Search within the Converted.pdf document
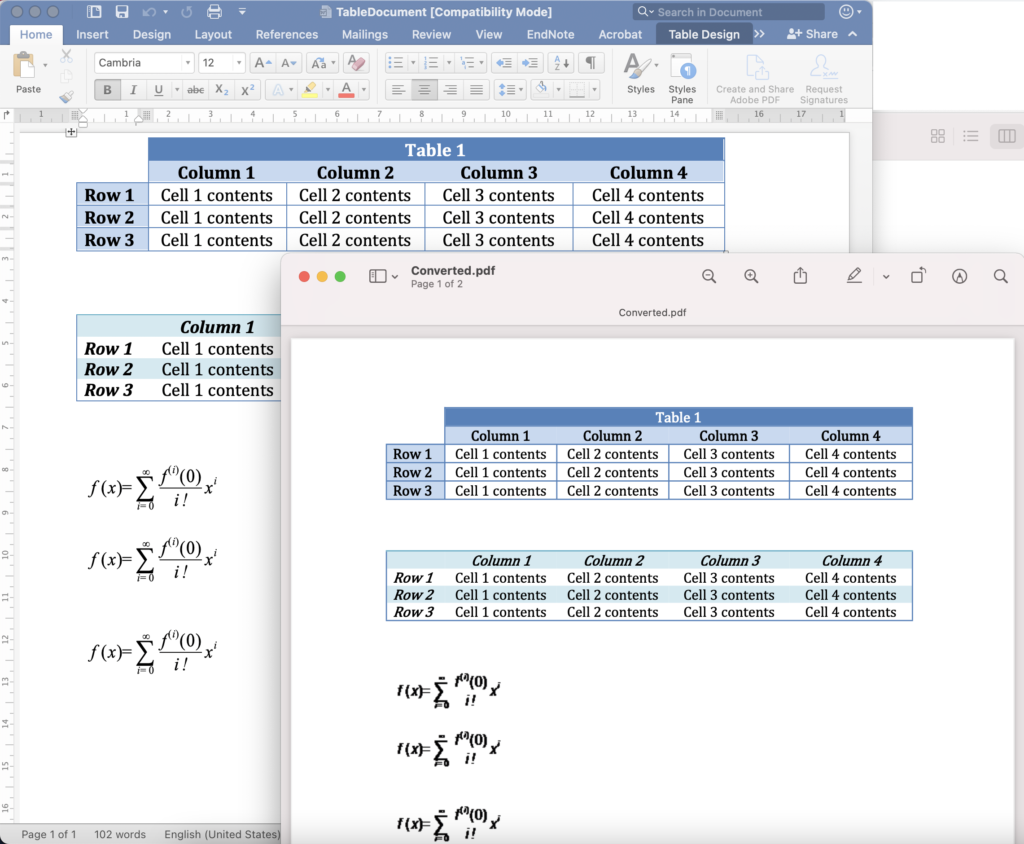This screenshot has width=1024, height=844. (x=1000, y=277)
